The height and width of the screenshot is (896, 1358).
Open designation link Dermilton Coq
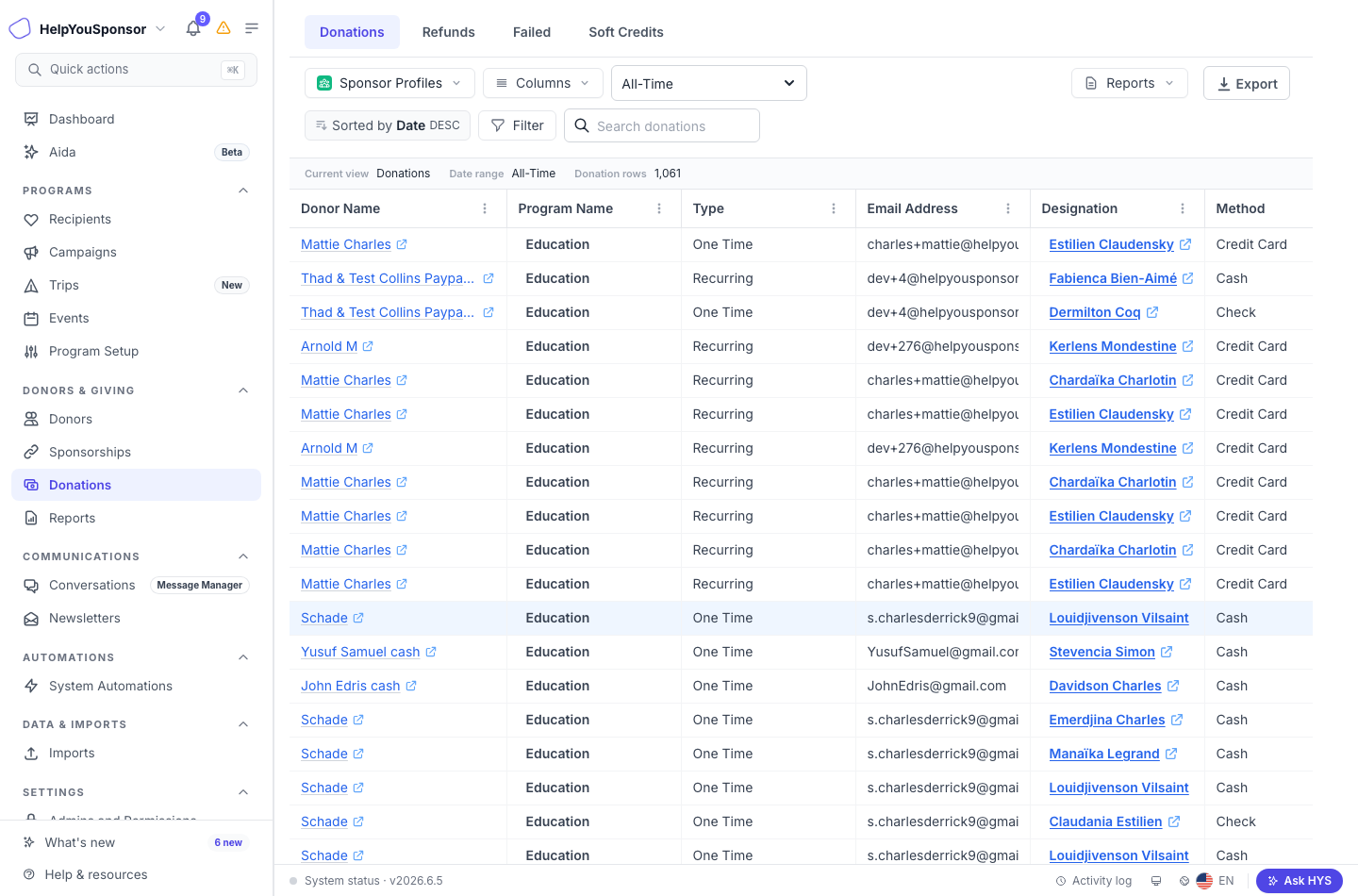tap(1095, 312)
